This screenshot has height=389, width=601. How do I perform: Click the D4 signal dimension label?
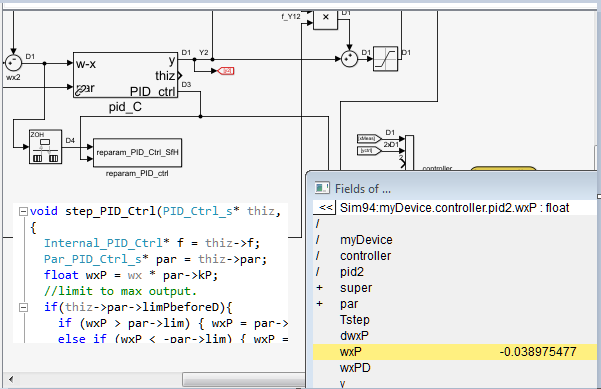pos(70,141)
